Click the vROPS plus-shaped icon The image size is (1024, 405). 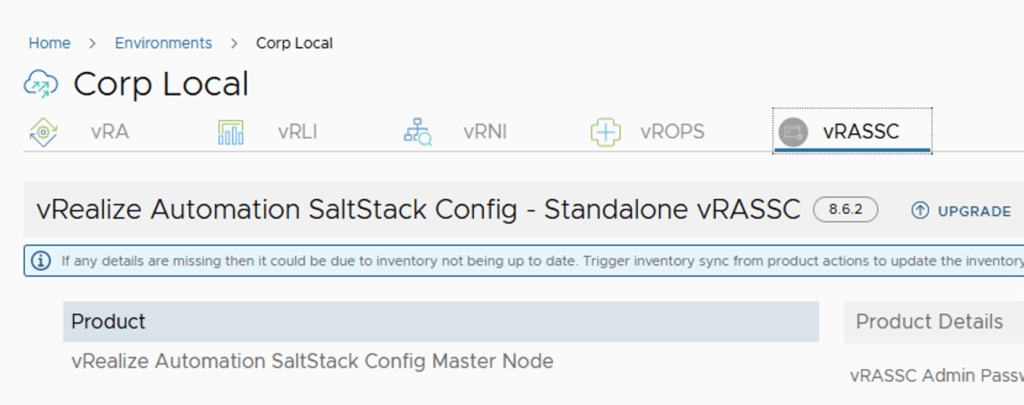[x=605, y=132]
